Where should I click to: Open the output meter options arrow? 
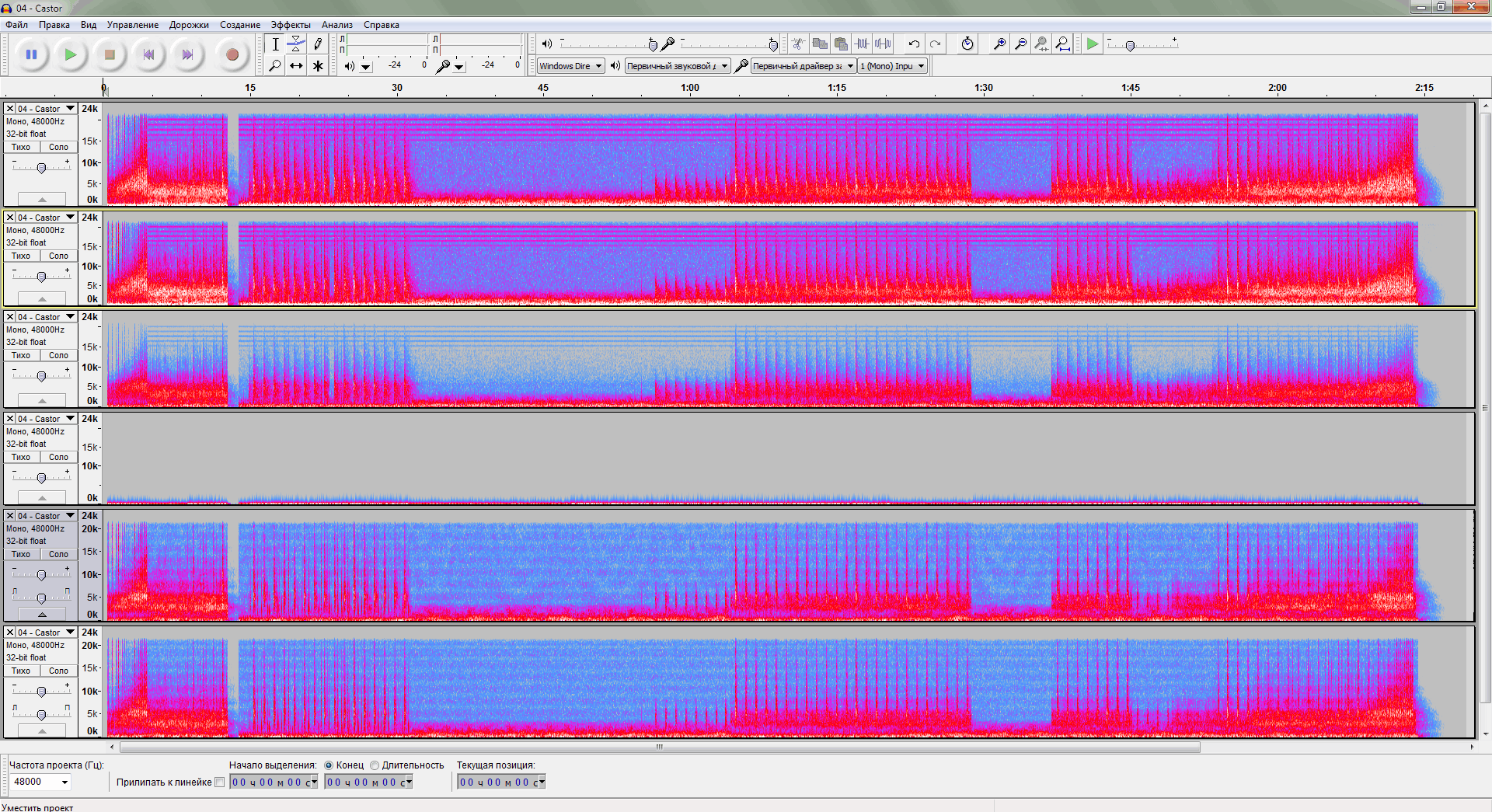point(366,67)
